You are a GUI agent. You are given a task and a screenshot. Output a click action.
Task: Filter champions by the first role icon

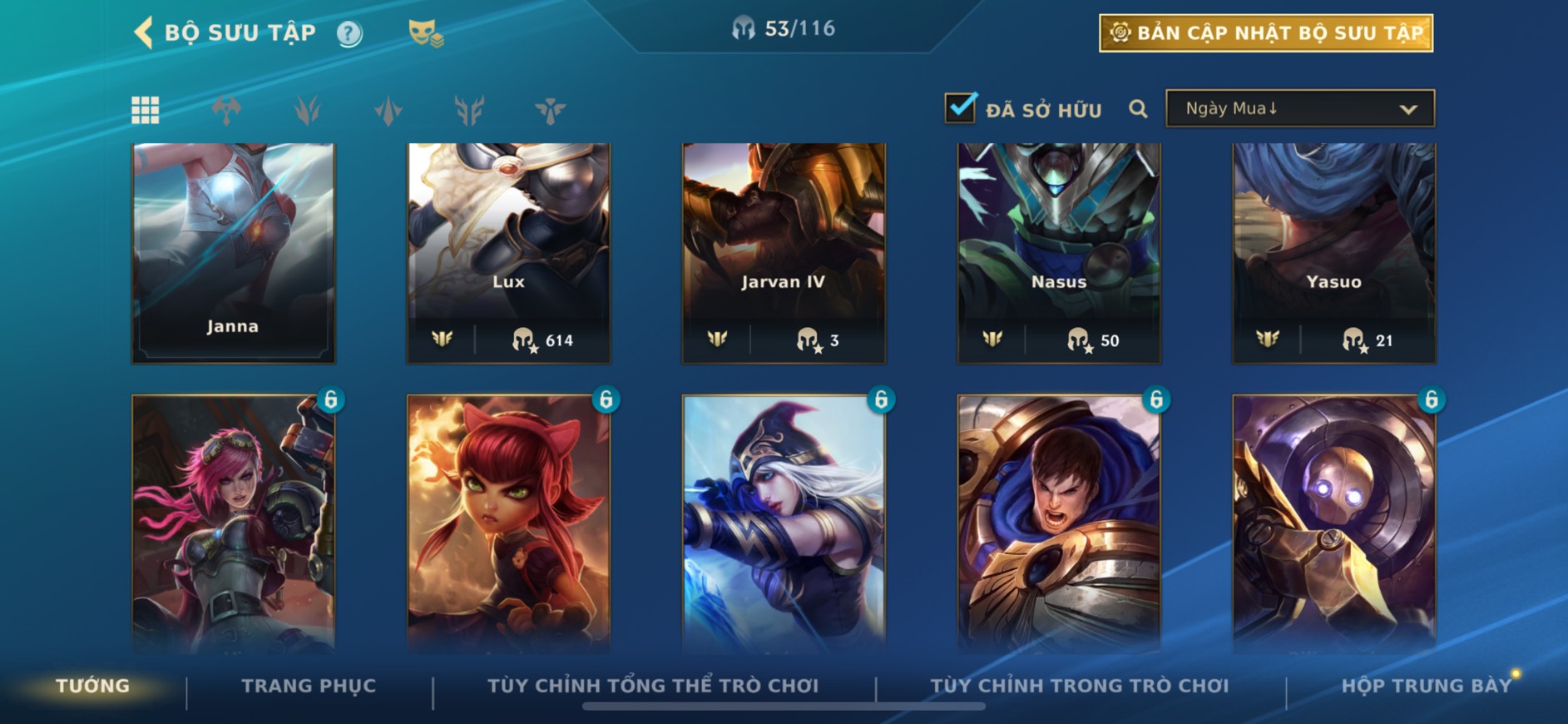click(226, 110)
